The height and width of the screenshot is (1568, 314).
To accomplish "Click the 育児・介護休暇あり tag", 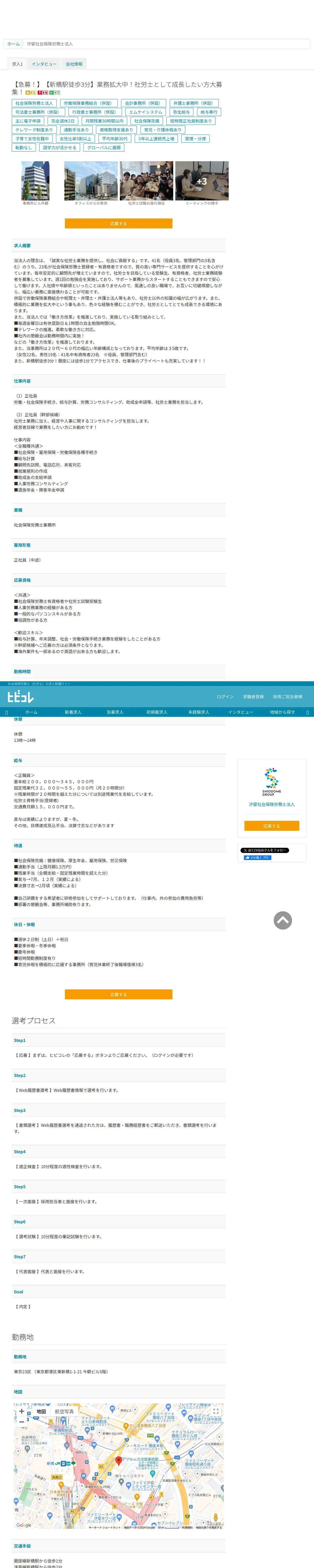I will 162,130.
